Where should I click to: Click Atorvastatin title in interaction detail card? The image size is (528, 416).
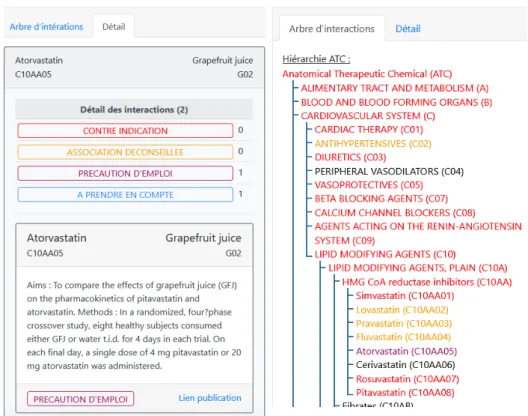pos(57,238)
